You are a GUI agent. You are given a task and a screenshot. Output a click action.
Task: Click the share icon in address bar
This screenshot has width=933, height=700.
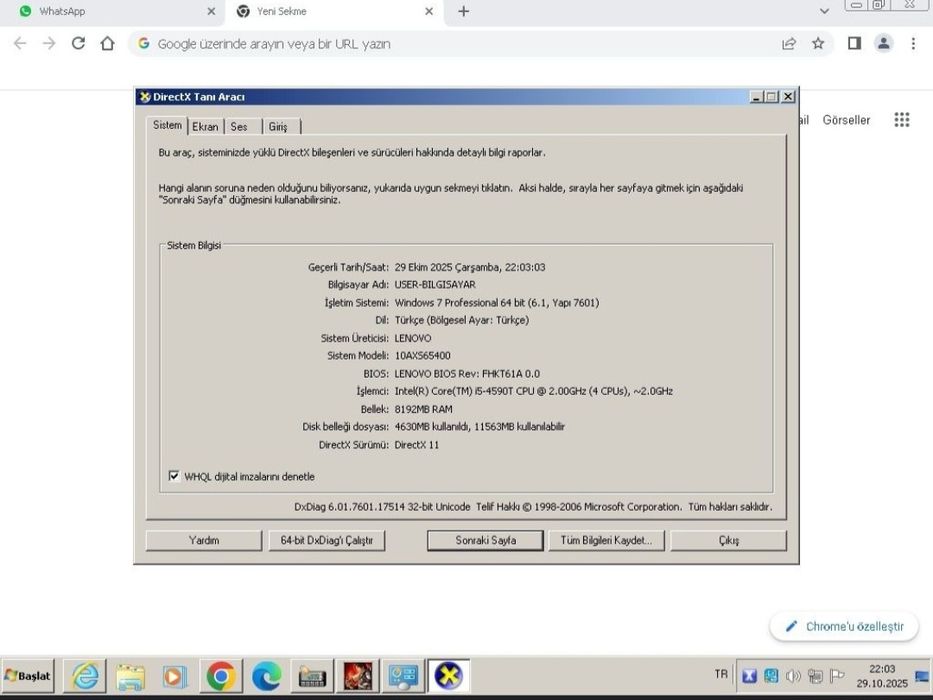tap(789, 43)
